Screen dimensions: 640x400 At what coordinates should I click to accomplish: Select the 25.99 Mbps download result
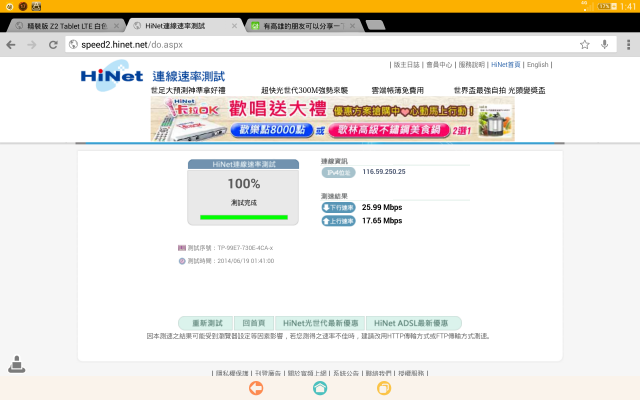pyautogui.click(x=382, y=207)
